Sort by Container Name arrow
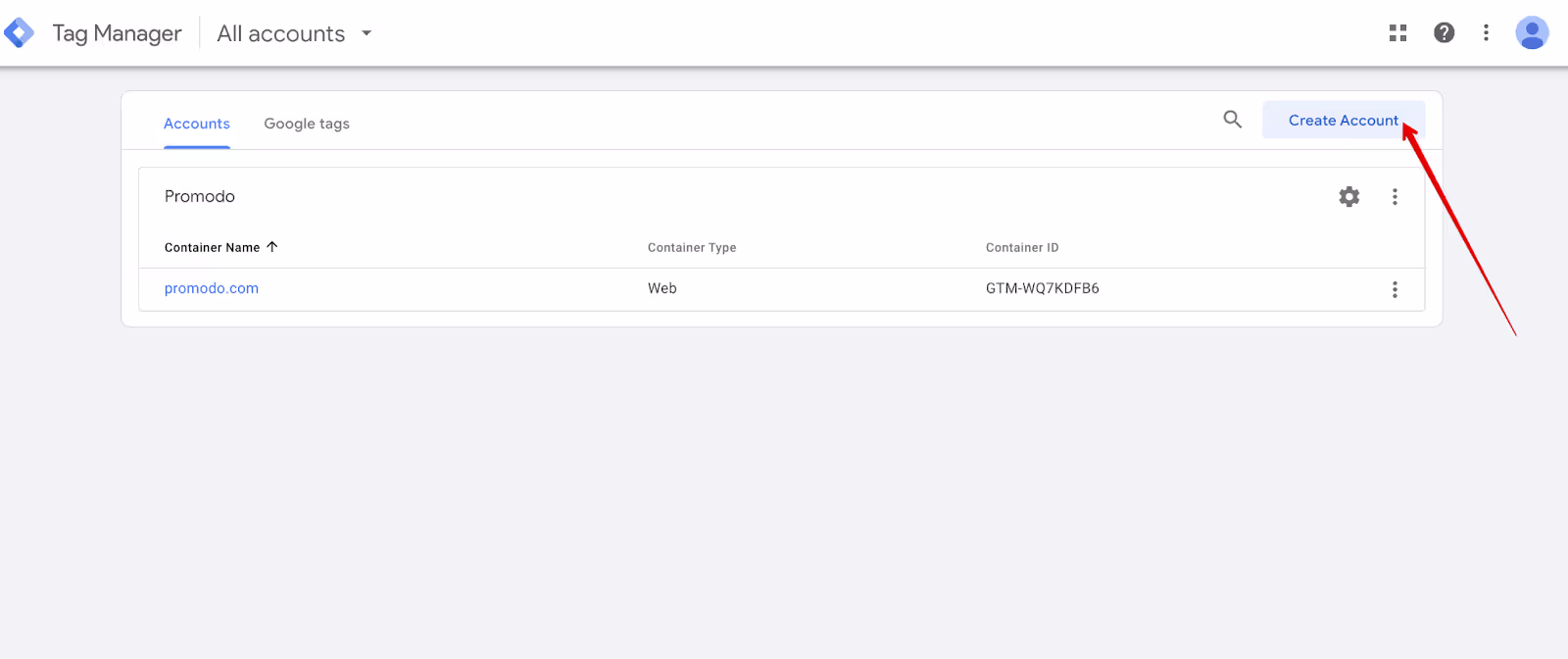Image resolution: width=1568 pixels, height=659 pixels. 272,247
